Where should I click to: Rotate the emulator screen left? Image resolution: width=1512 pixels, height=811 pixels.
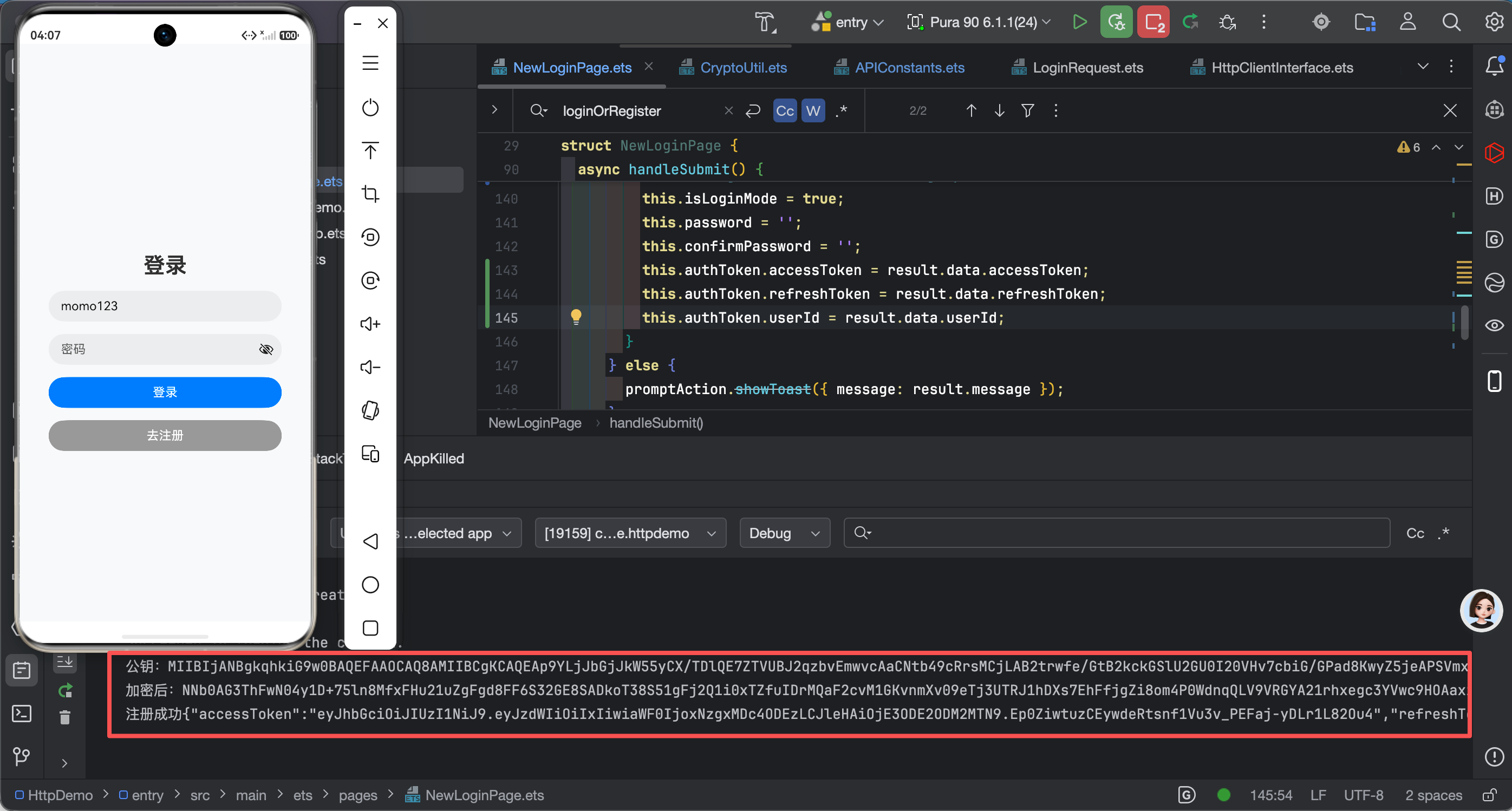point(370,237)
